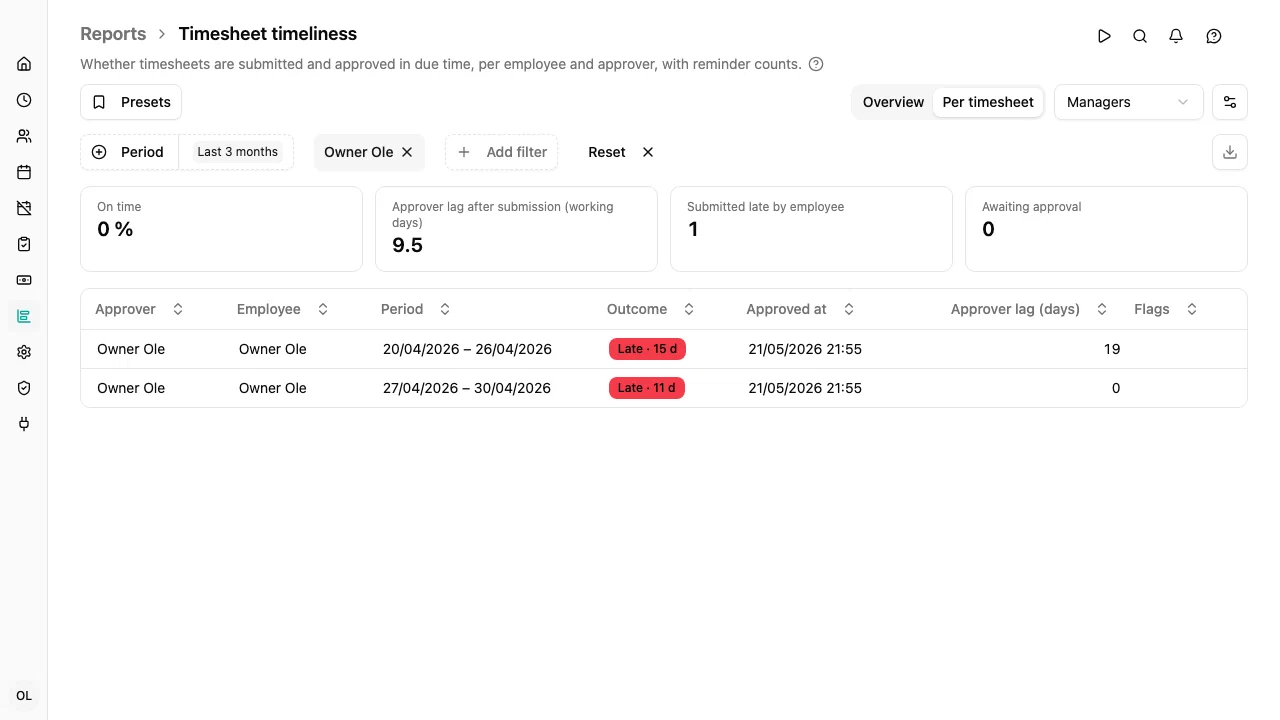Sort by the Flags column
The height and width of the screenshot is (720, 1280).
tap(1166, 309)
